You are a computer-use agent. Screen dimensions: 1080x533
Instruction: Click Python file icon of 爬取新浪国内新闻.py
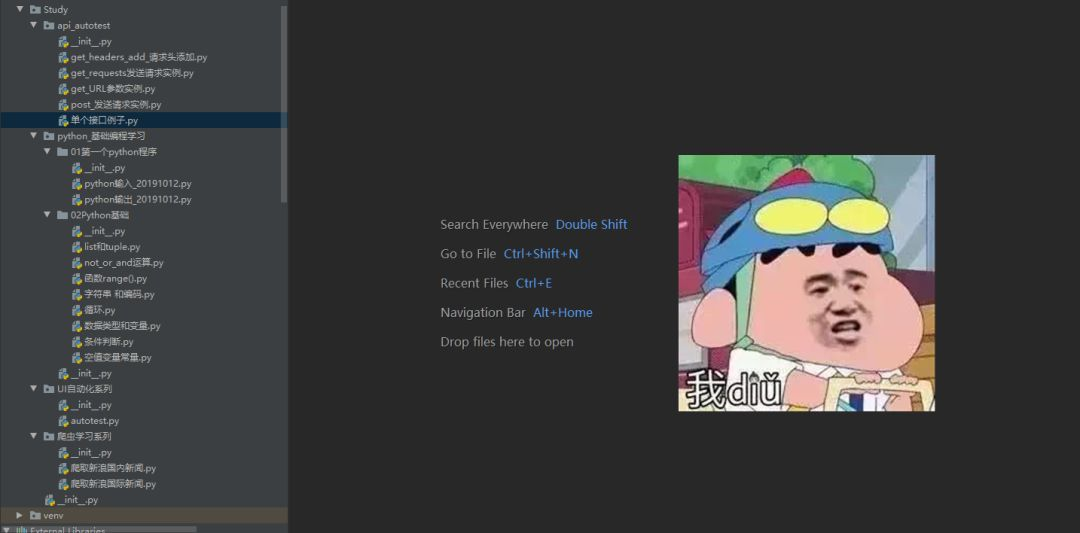click(x=63, y=468)
